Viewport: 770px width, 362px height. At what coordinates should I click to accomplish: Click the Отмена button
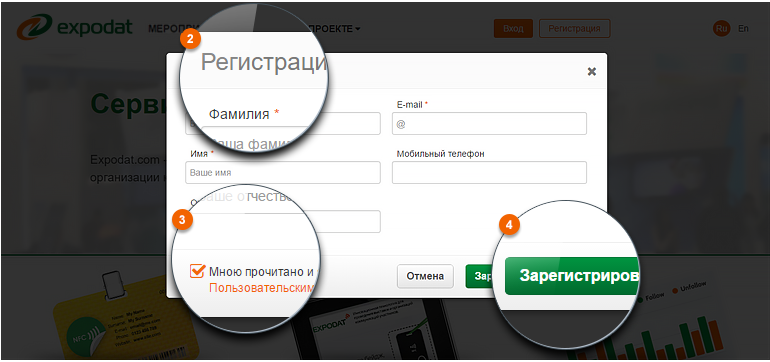click(425, 276)
